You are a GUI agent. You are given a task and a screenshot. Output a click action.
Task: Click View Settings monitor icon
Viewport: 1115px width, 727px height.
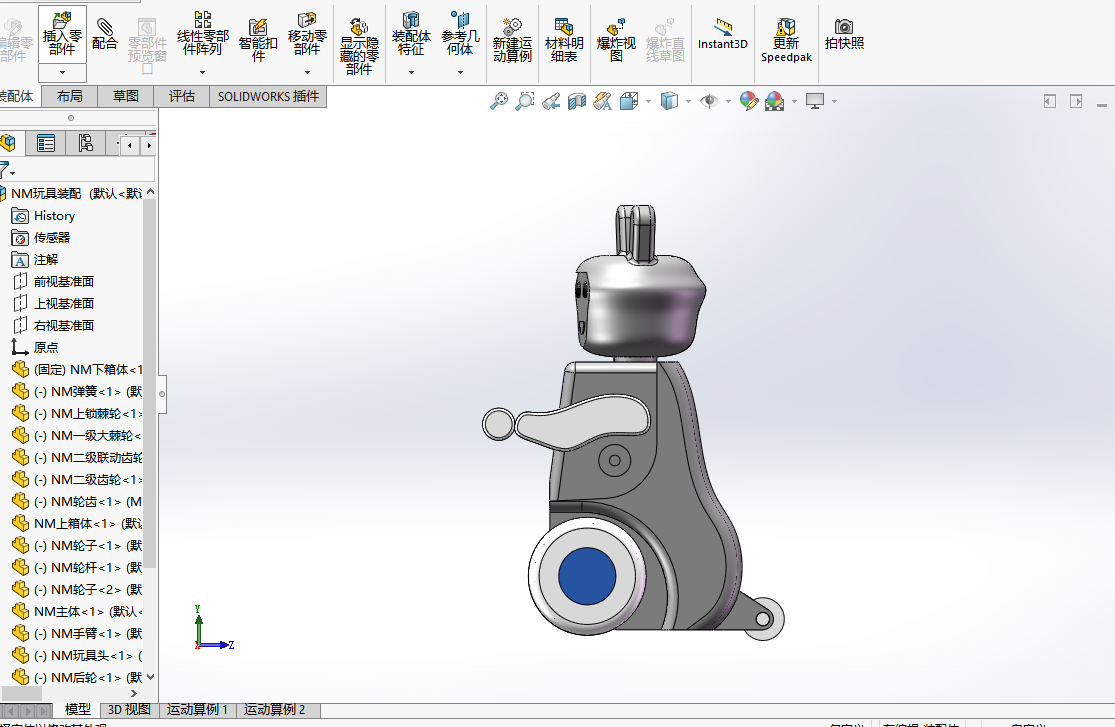815,101
